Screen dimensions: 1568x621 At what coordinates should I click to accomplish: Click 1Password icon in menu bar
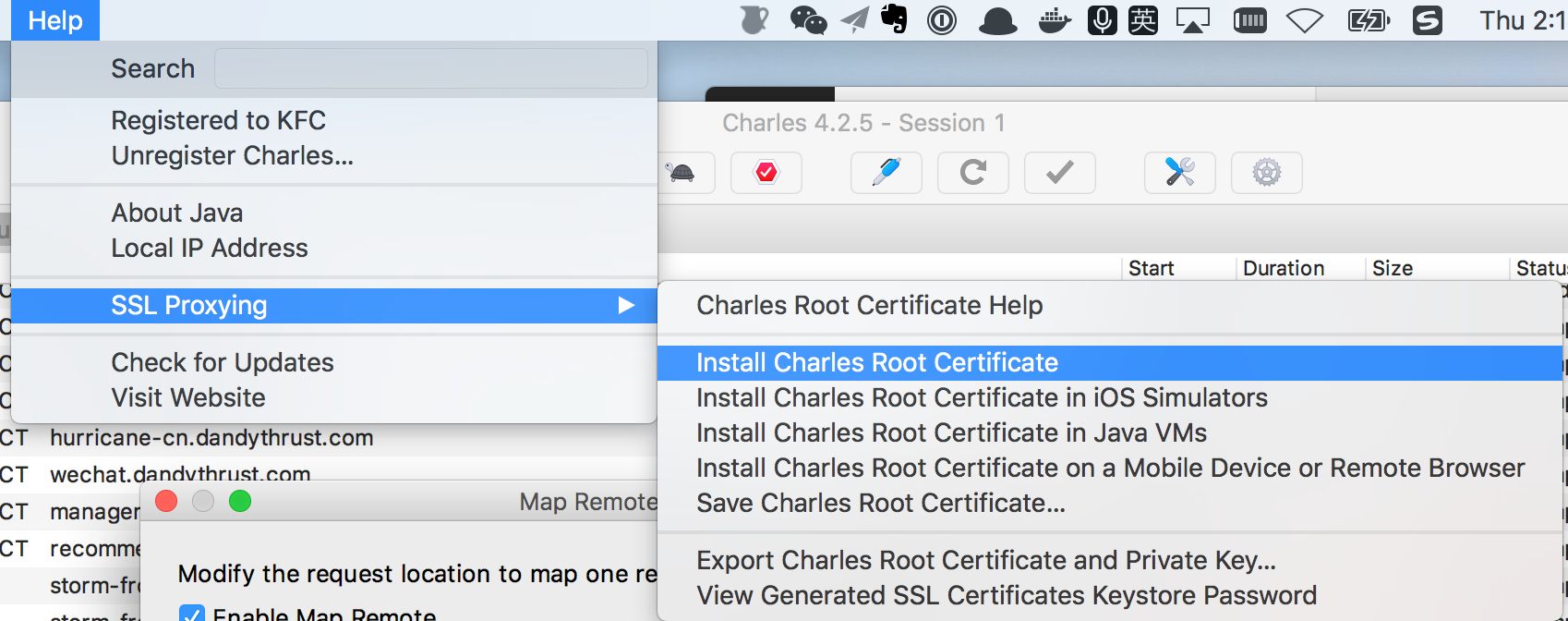tap(942, 20)
